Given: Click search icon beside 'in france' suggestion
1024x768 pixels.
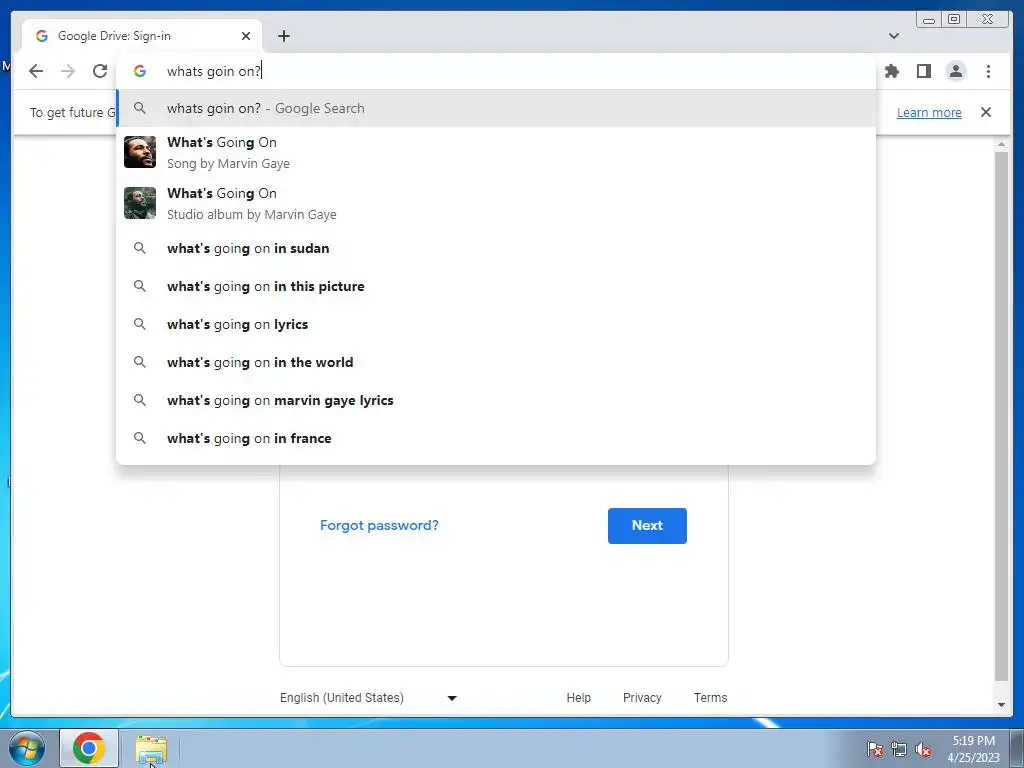Looking at the screenshot, I should point(140,438).
